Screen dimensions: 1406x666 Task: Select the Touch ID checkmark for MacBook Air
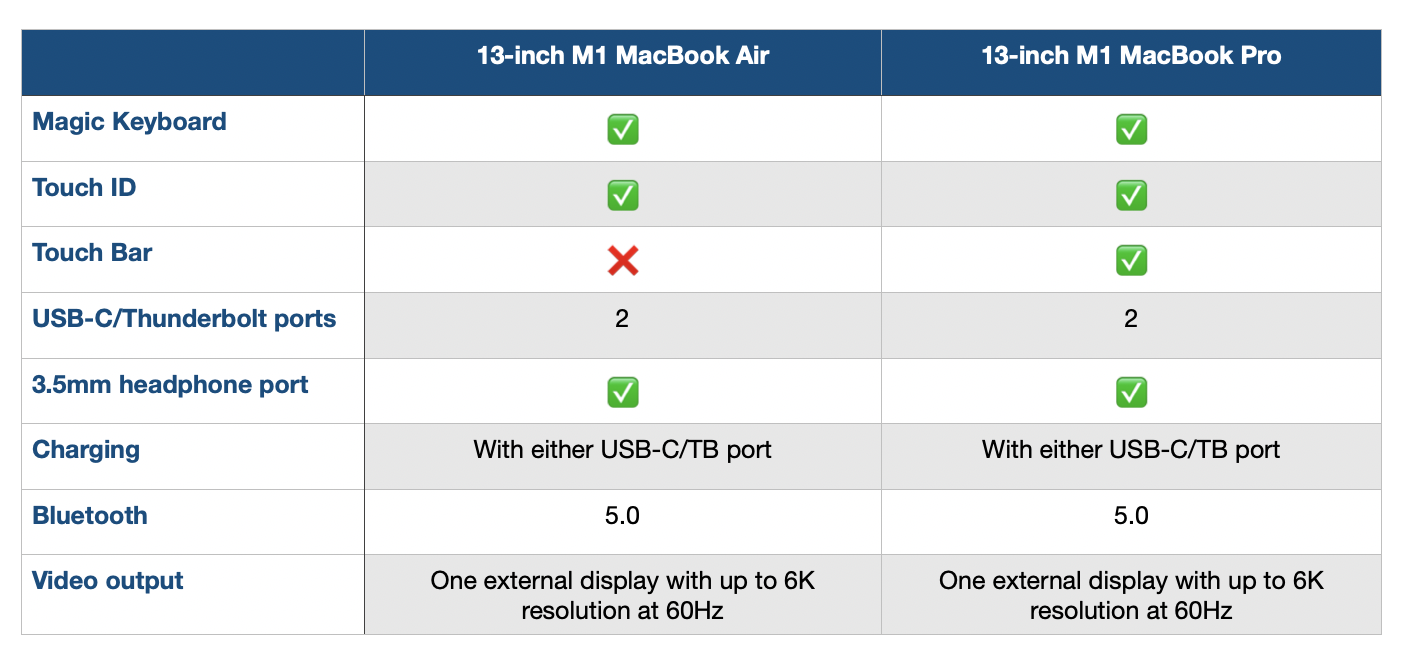pos(623,195)
